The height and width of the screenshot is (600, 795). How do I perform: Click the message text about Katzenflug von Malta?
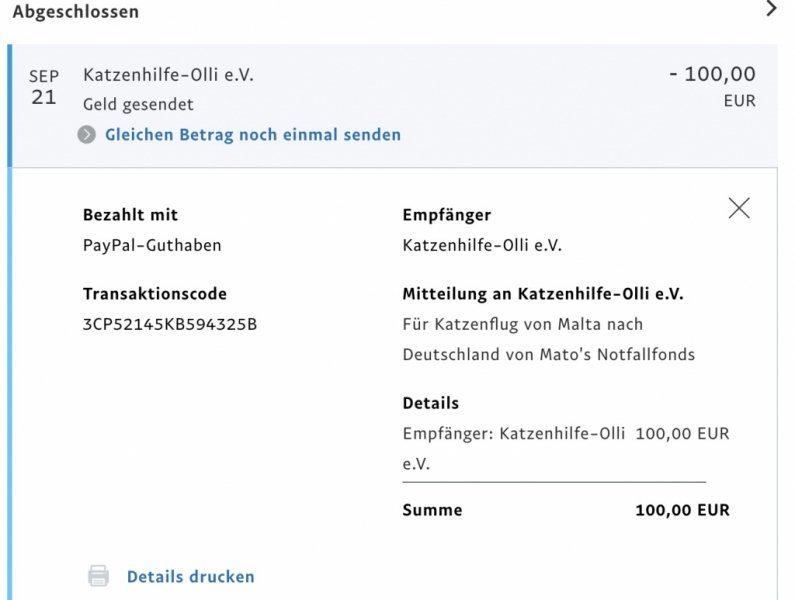(549, 339)
